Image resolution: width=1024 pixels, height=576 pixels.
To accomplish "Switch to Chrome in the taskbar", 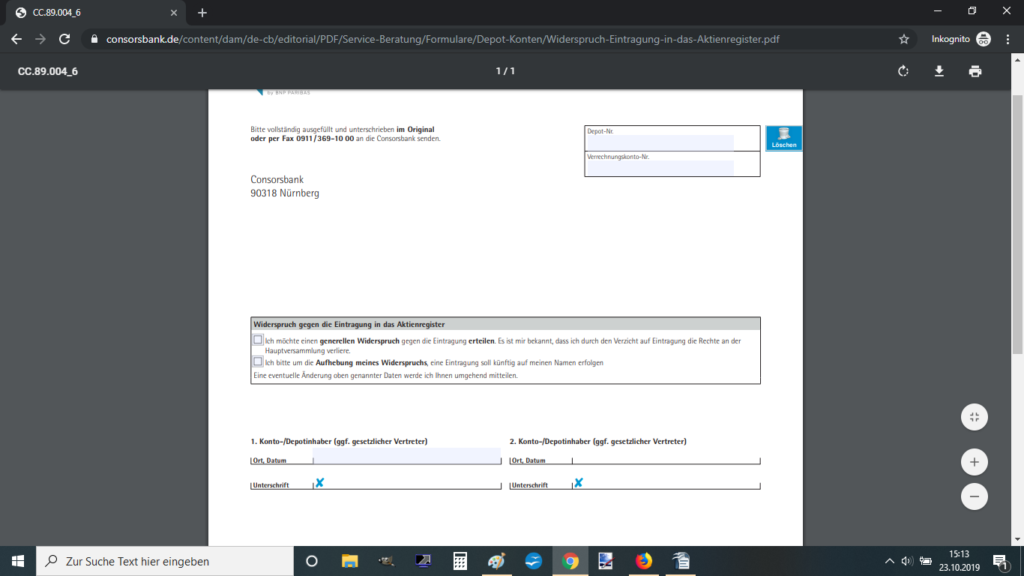I will tap(570, 561).
